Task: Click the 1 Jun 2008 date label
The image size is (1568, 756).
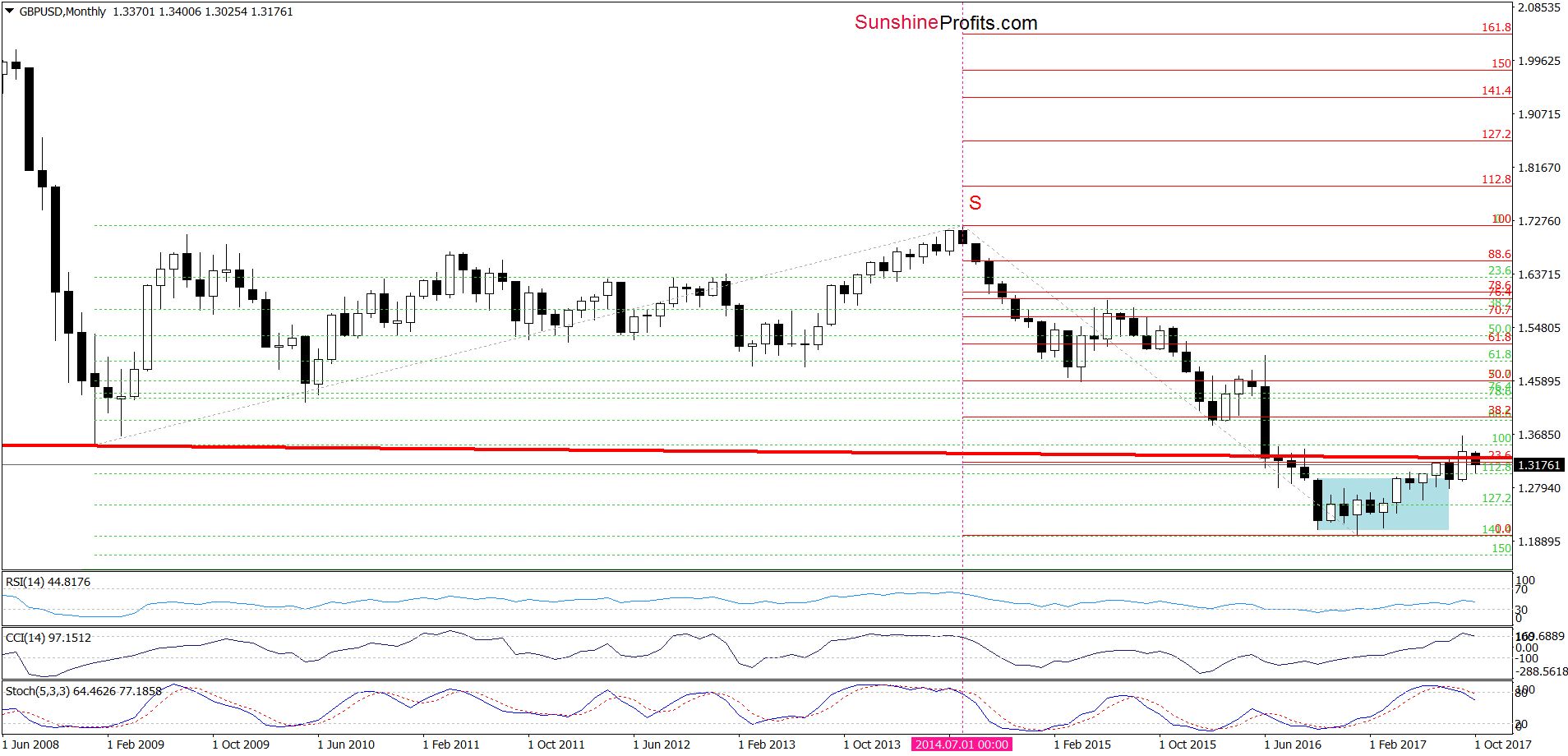Action: pos(30,744)
